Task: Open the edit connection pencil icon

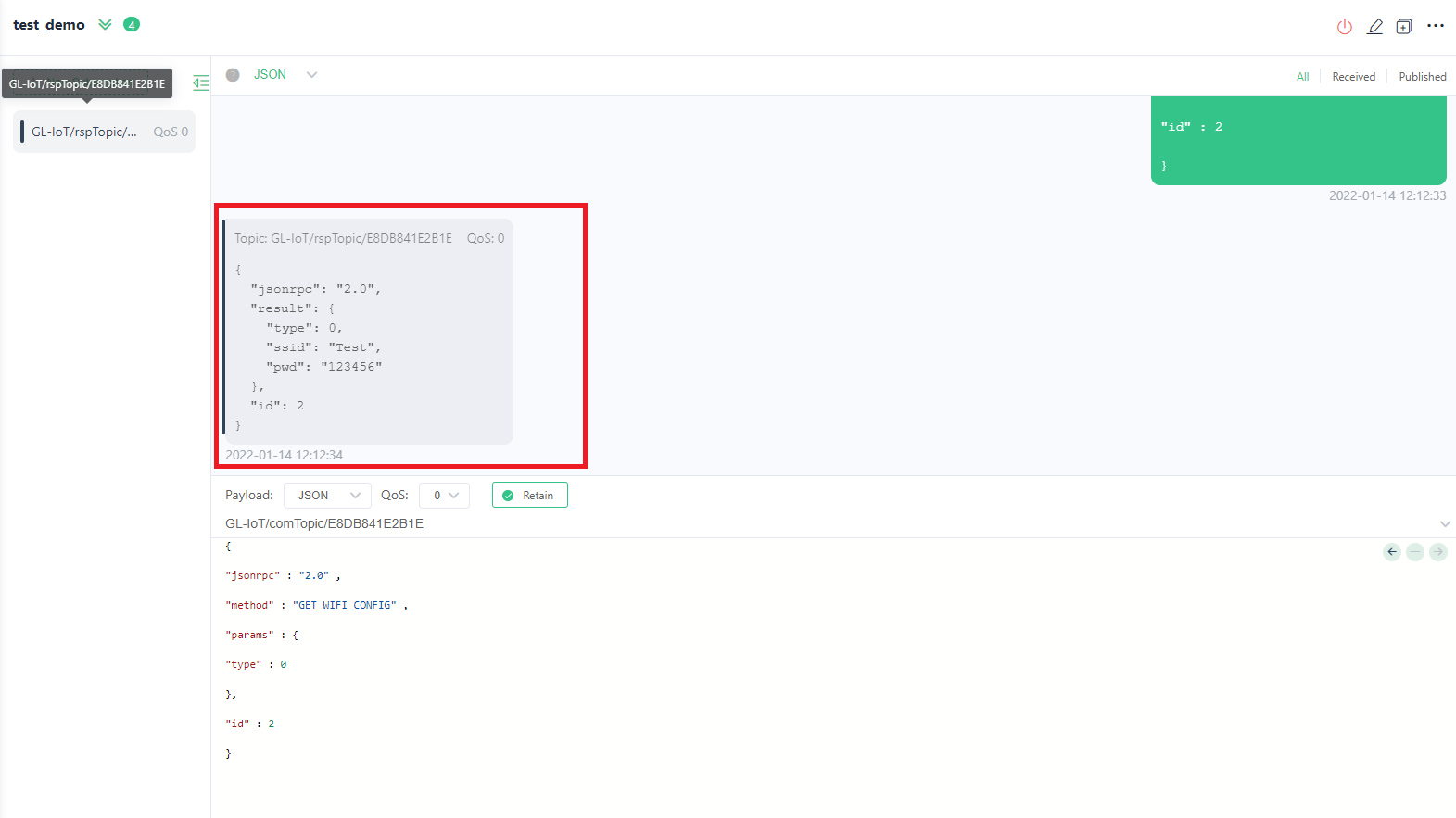Action: point(1374,27)
